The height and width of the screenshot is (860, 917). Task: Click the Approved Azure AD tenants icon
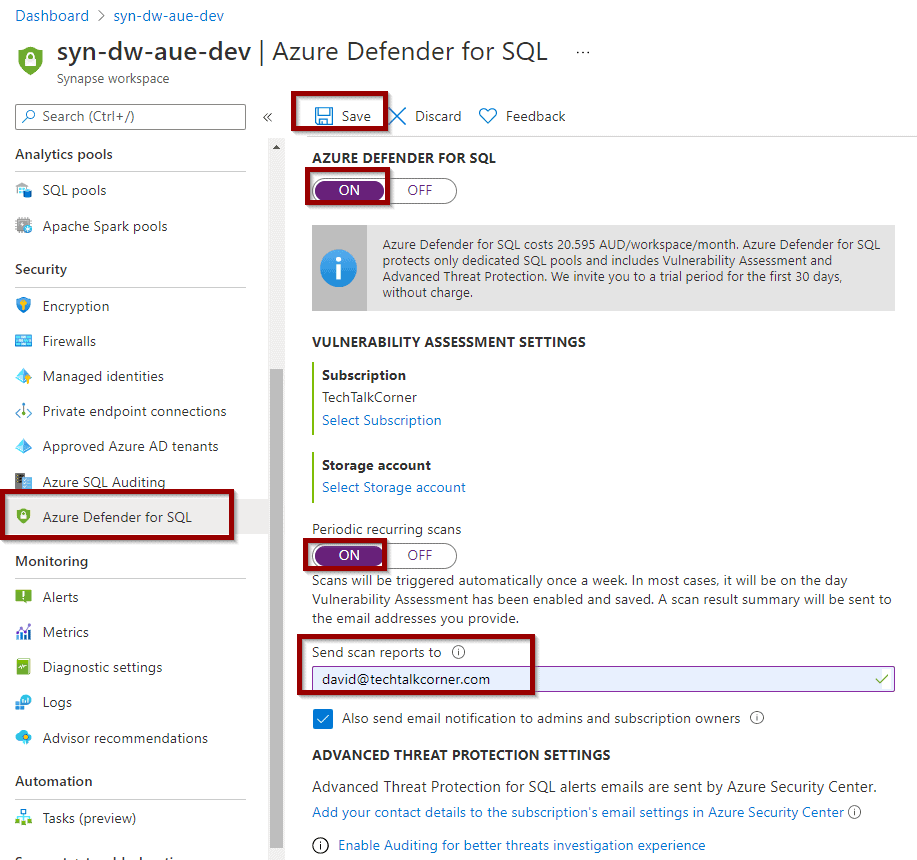pyautogui.click(x=23, y=446)
